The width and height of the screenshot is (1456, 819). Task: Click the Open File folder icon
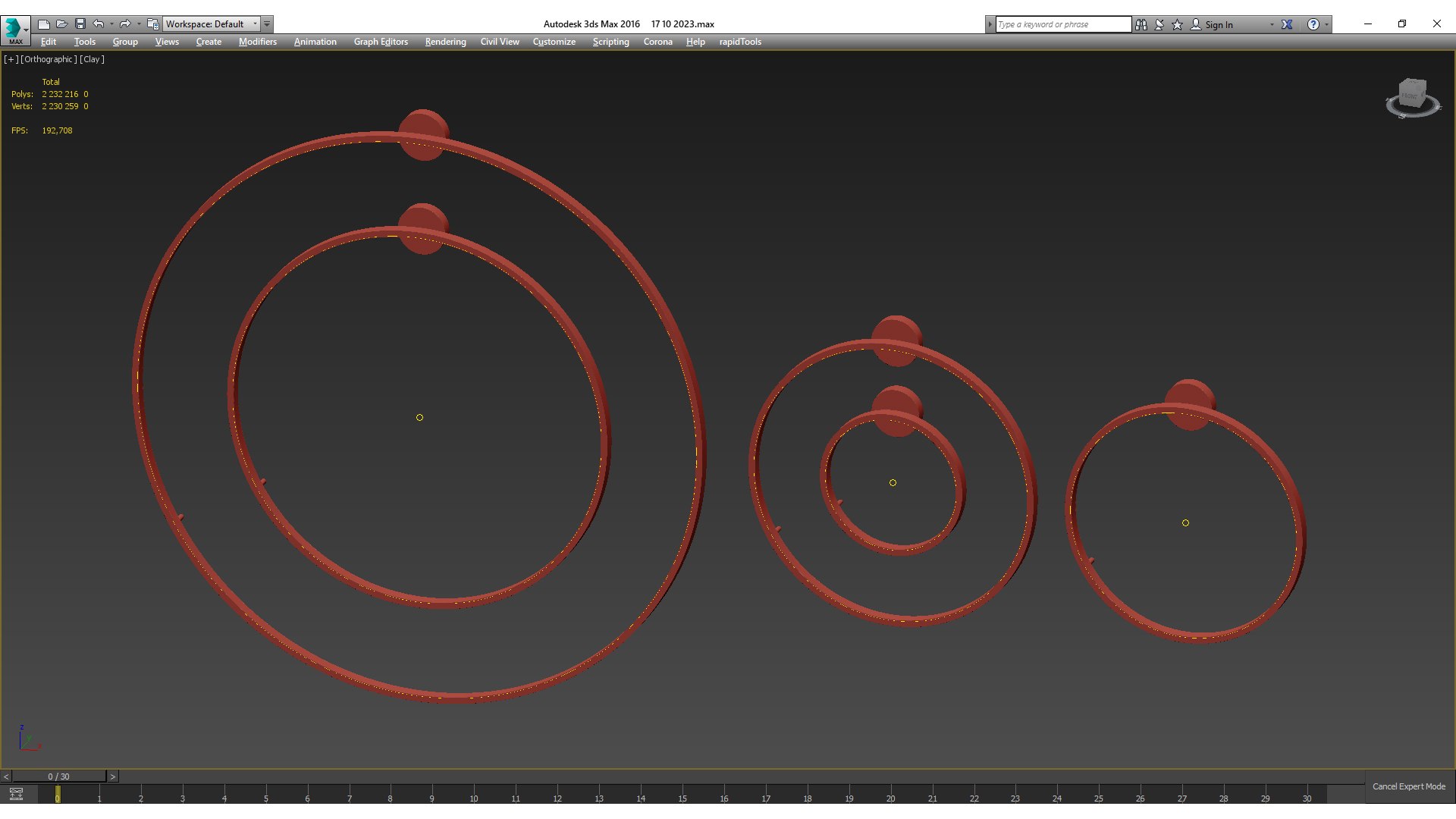pyautogui.click(x=62, y=24)
